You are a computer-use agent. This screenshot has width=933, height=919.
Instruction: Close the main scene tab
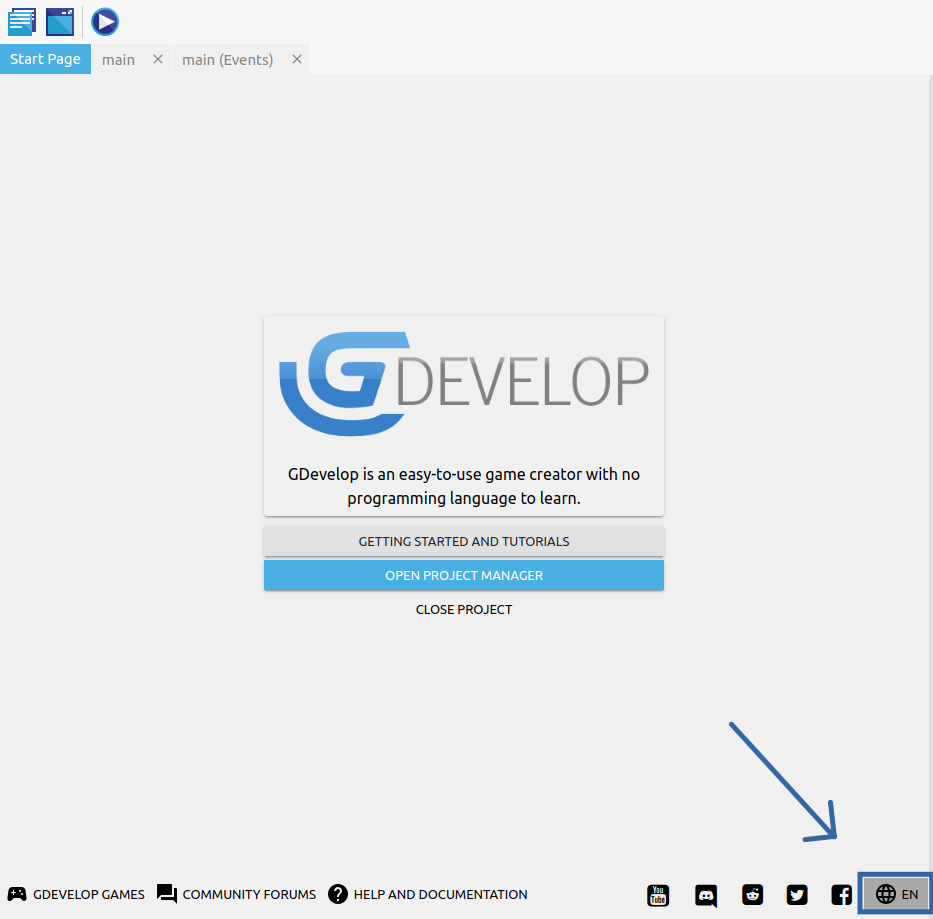tap(157, 60)
